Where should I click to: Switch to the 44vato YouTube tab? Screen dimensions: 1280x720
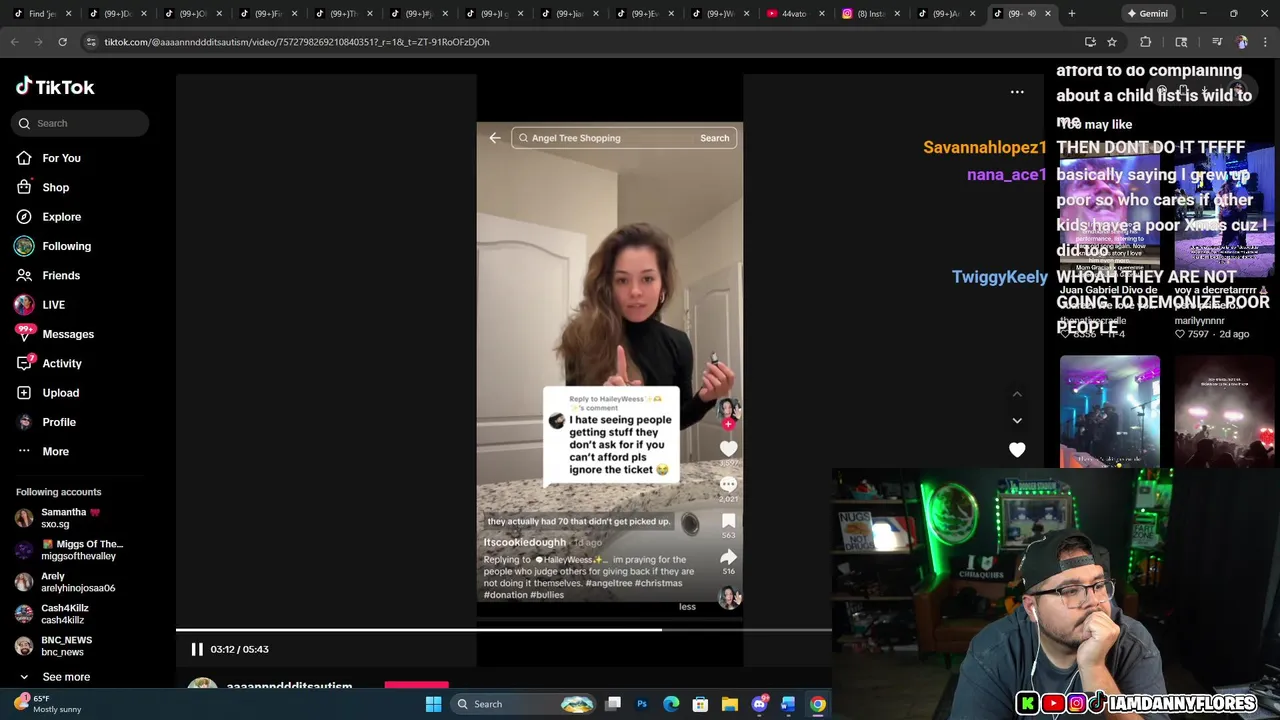coord(794,13)
